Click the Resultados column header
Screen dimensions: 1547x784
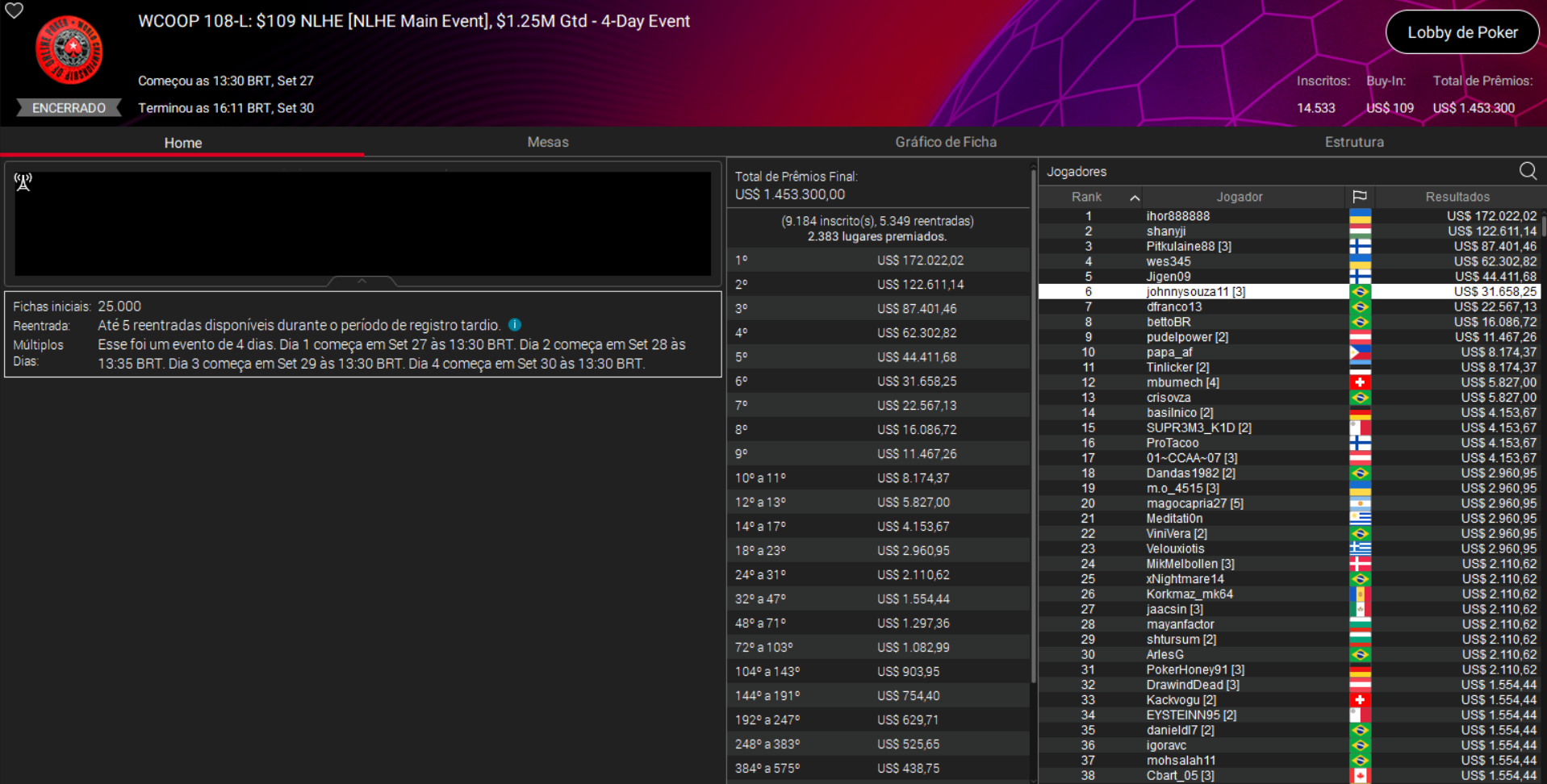point(1457,197)
